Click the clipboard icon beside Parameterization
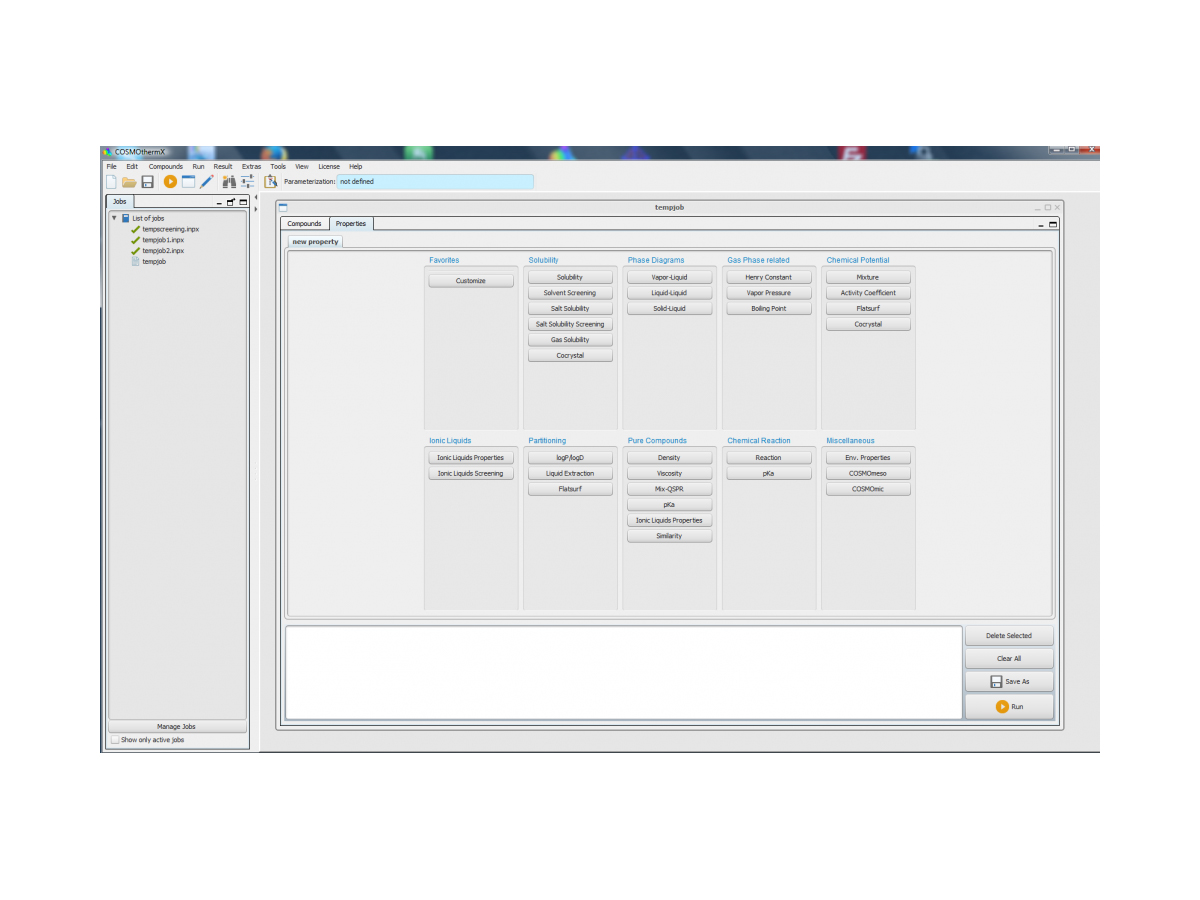 (x=271, y=182)
